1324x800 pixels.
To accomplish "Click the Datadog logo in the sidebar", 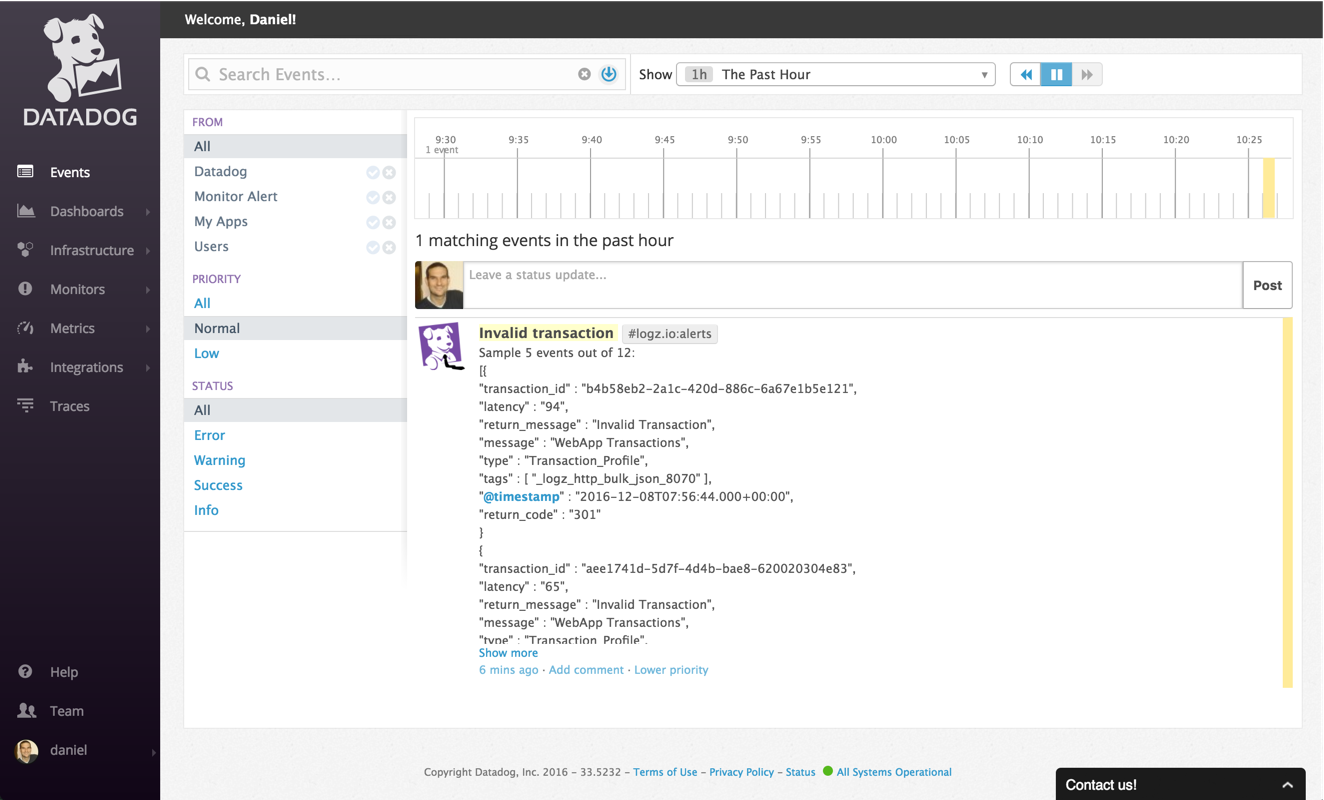I will [80, 70].
